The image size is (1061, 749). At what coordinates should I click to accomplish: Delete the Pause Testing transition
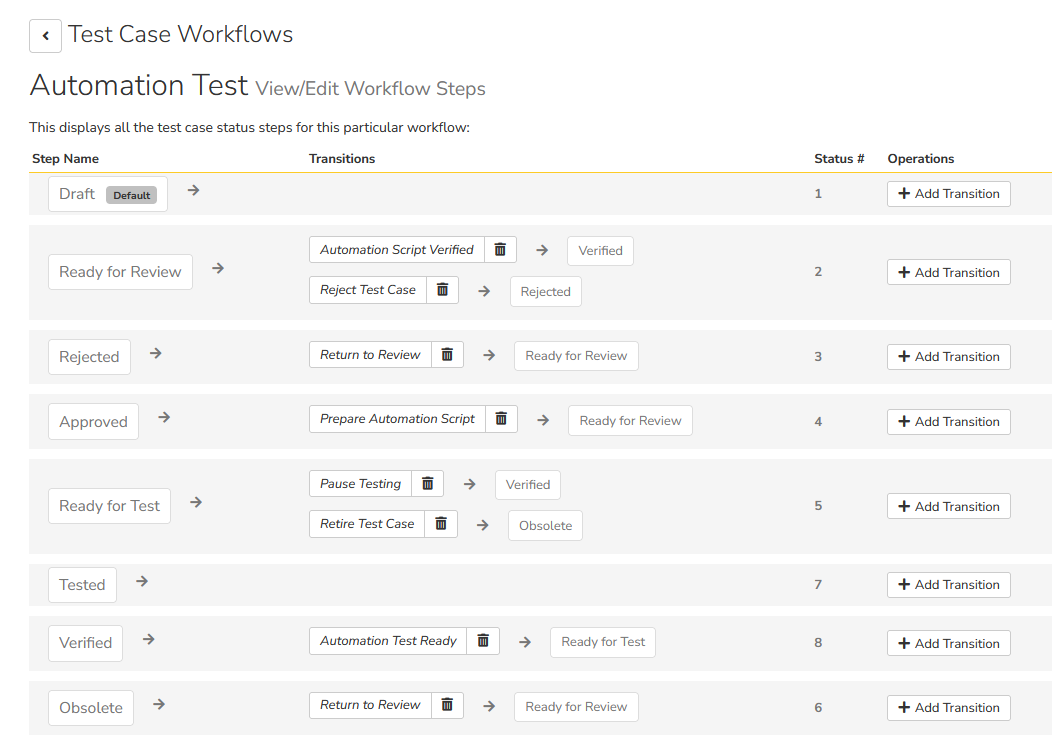[427, 484]
